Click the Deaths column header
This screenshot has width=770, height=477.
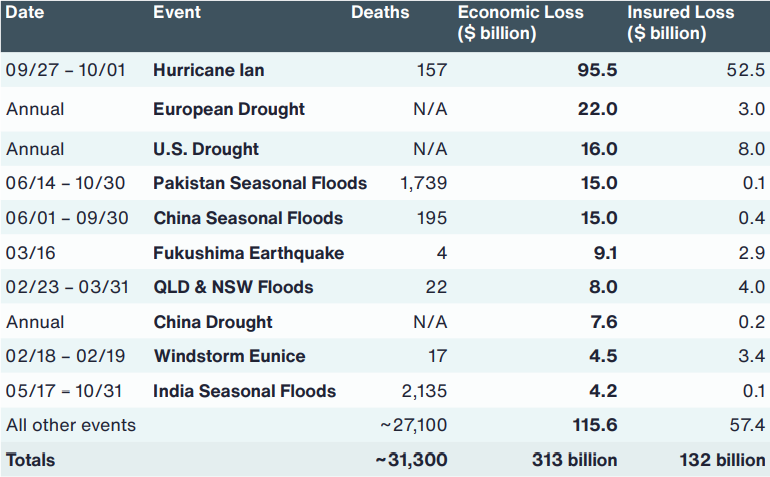380,12
